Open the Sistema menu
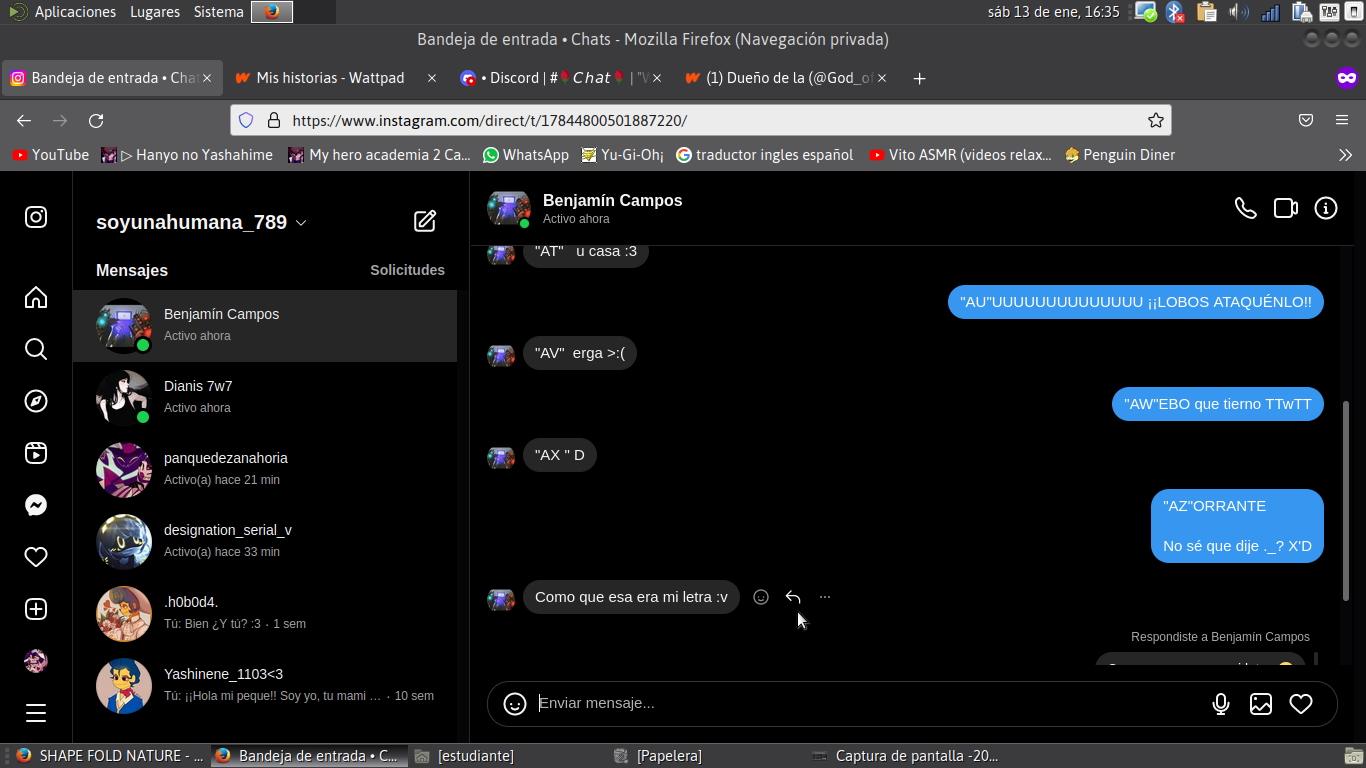The image size is (1366, 768). point(218,12)
